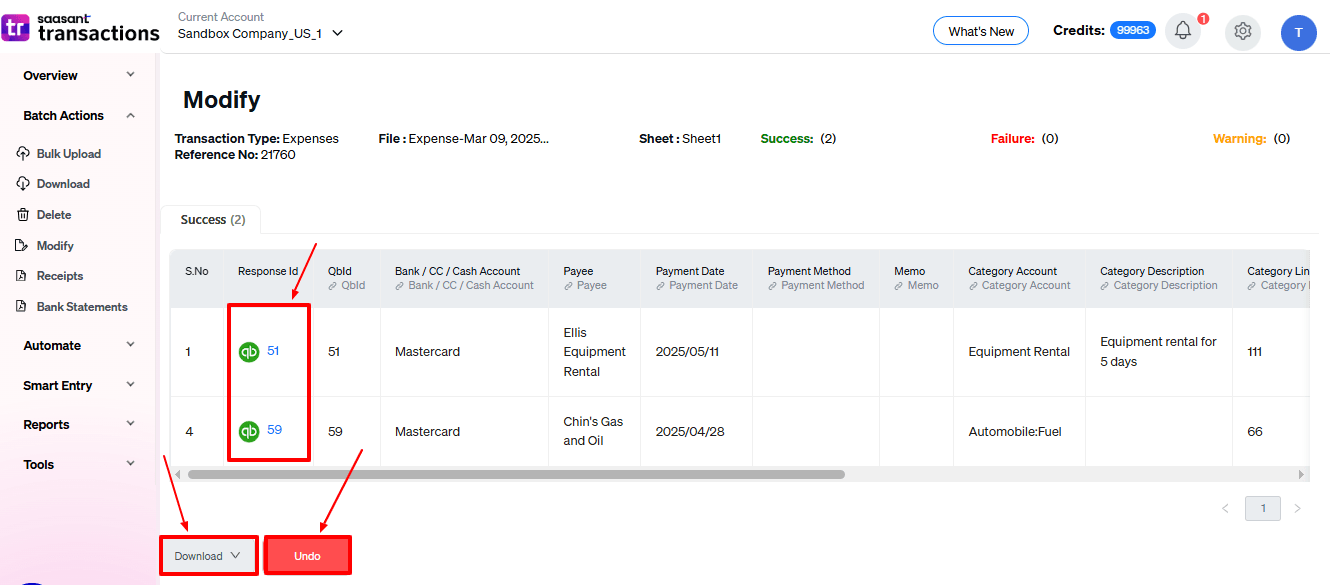Expand the Automate sidebar section
This screenshot has height=585, width=1330.
click(78, 346)
